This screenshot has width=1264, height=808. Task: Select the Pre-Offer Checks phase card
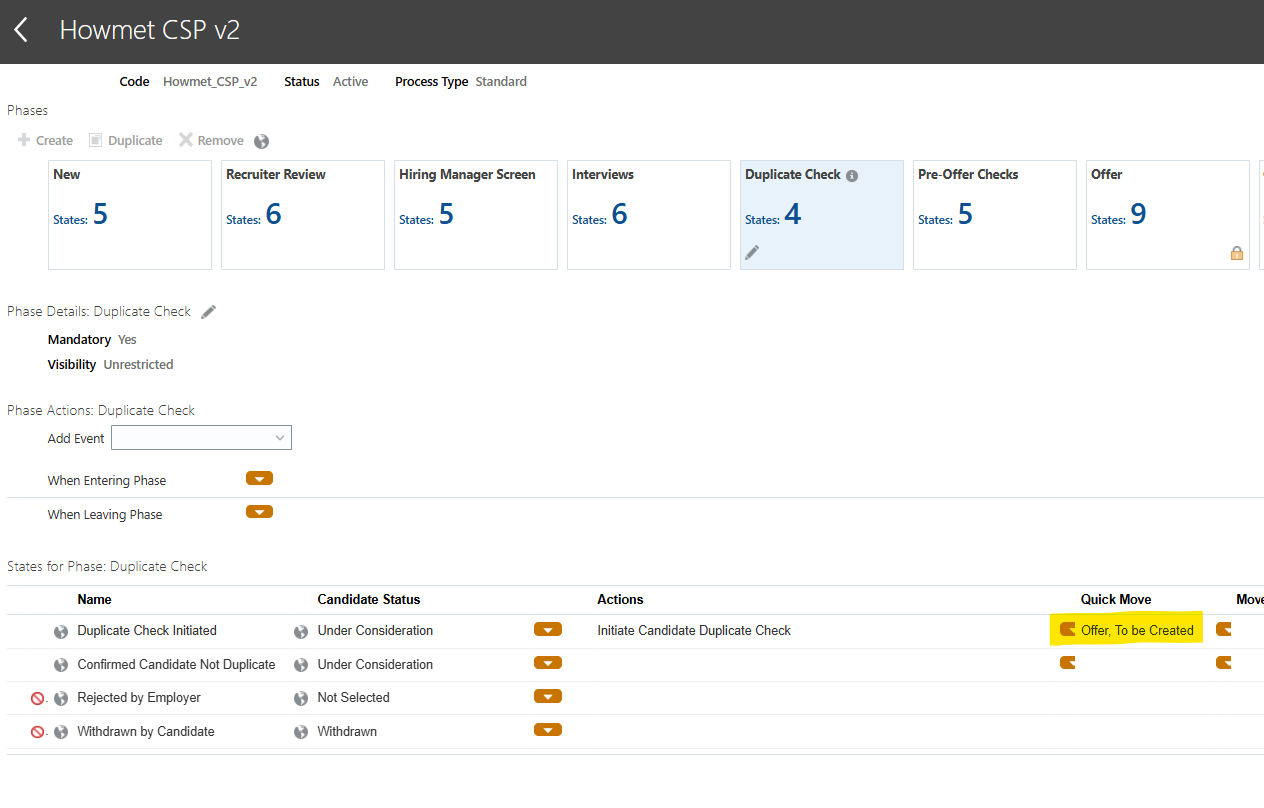point(995,215)
